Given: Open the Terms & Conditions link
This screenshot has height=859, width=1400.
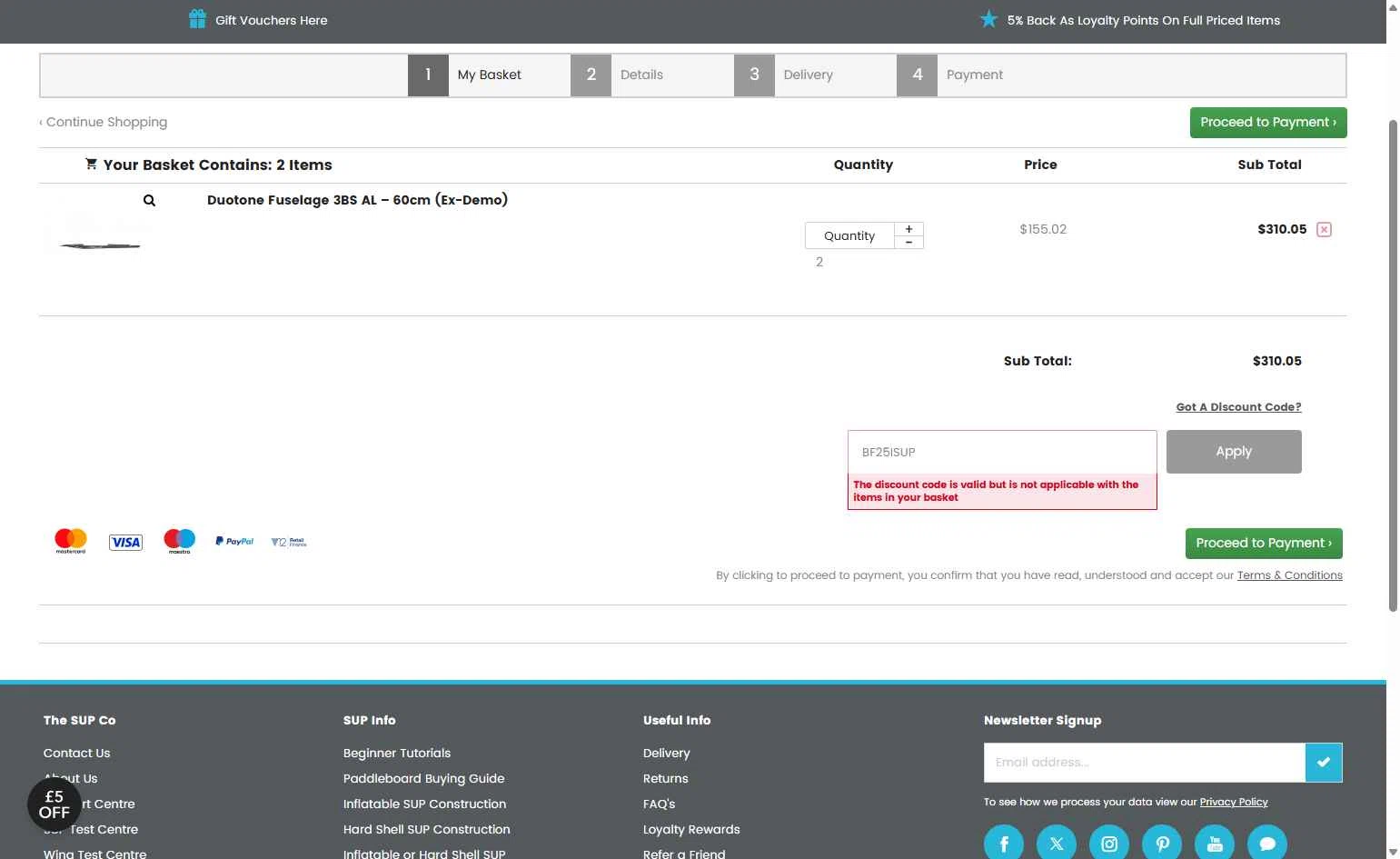Looking at the screenshot, I should 1289,575.
